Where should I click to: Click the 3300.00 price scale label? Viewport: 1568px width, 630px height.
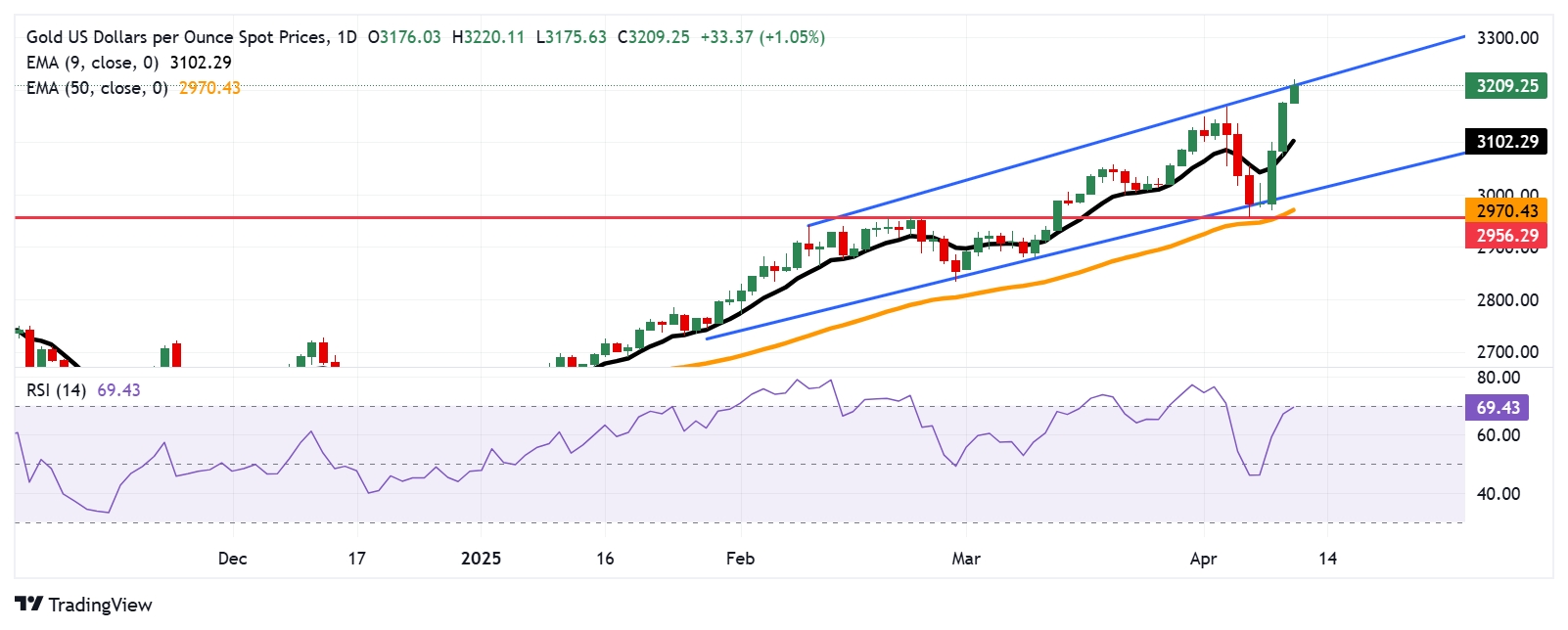tap(1507, 38)
